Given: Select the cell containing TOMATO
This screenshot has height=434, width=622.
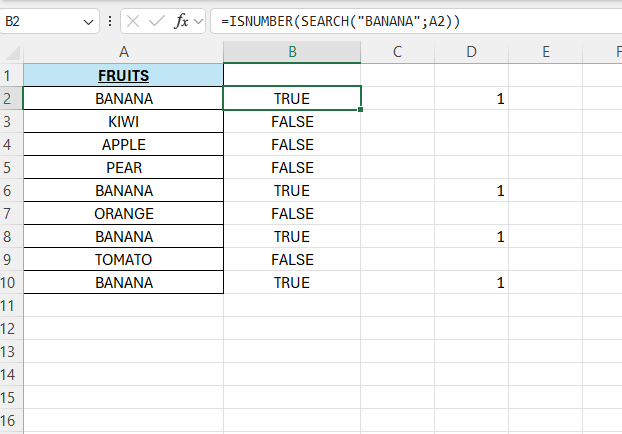Looking at the screenshot, I should click(123, 259).
